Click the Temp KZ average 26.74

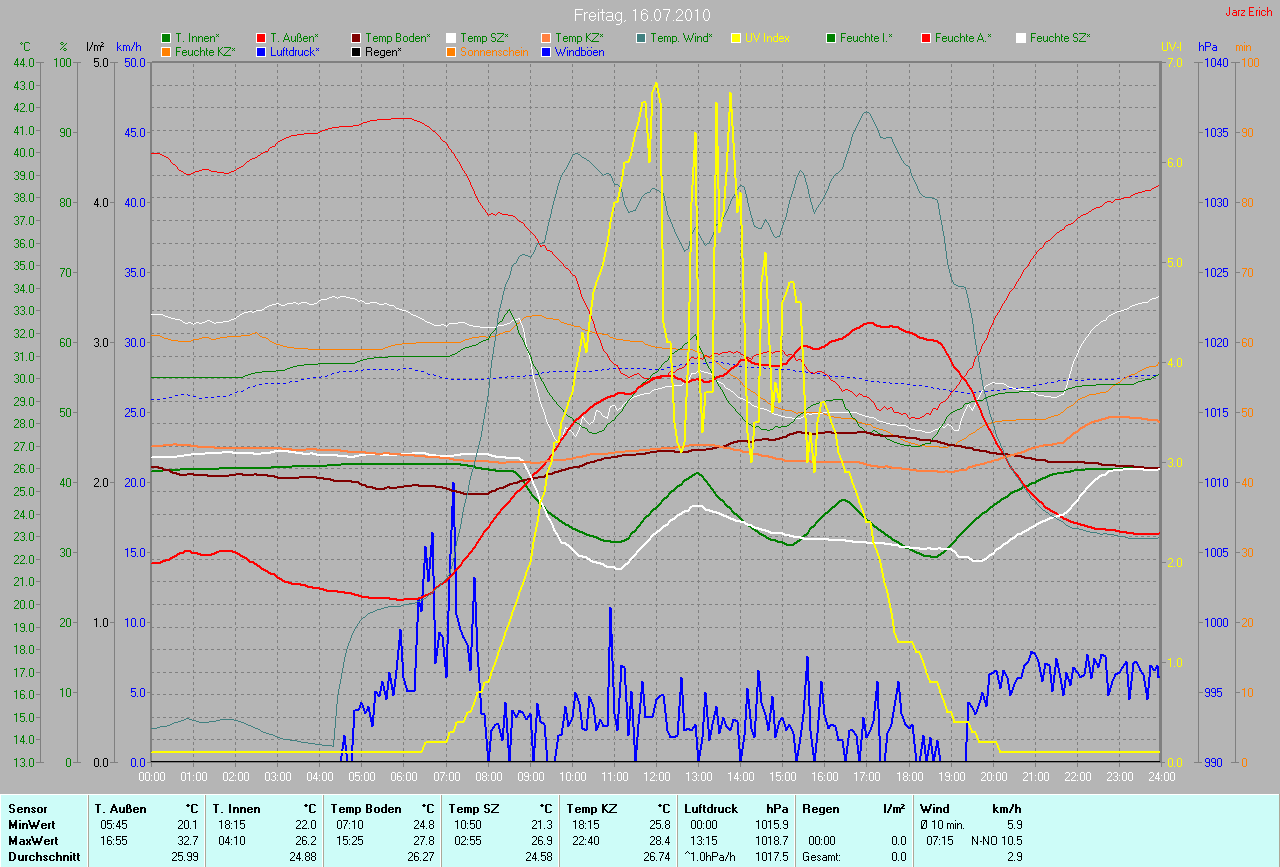click(656, 857)
